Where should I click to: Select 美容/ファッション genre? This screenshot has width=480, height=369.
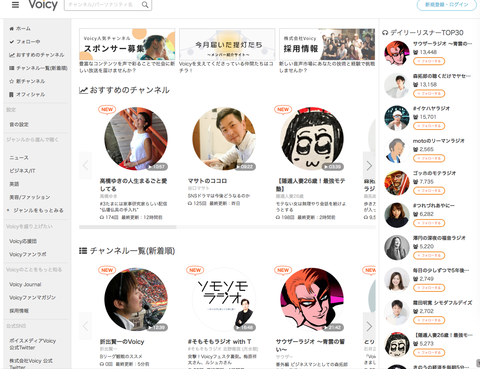pyautogui.click(x=30, y=197)
